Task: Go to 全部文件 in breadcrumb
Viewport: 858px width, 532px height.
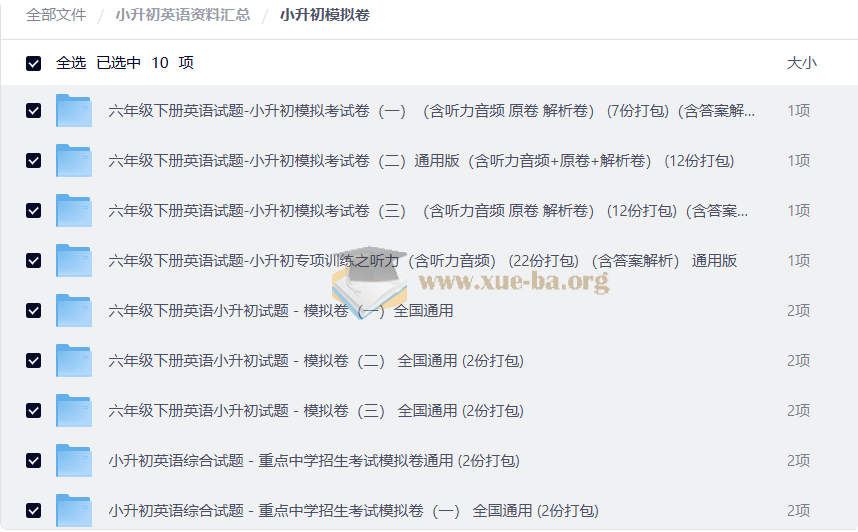Action: pyautogui.click(x=56, y=15)
